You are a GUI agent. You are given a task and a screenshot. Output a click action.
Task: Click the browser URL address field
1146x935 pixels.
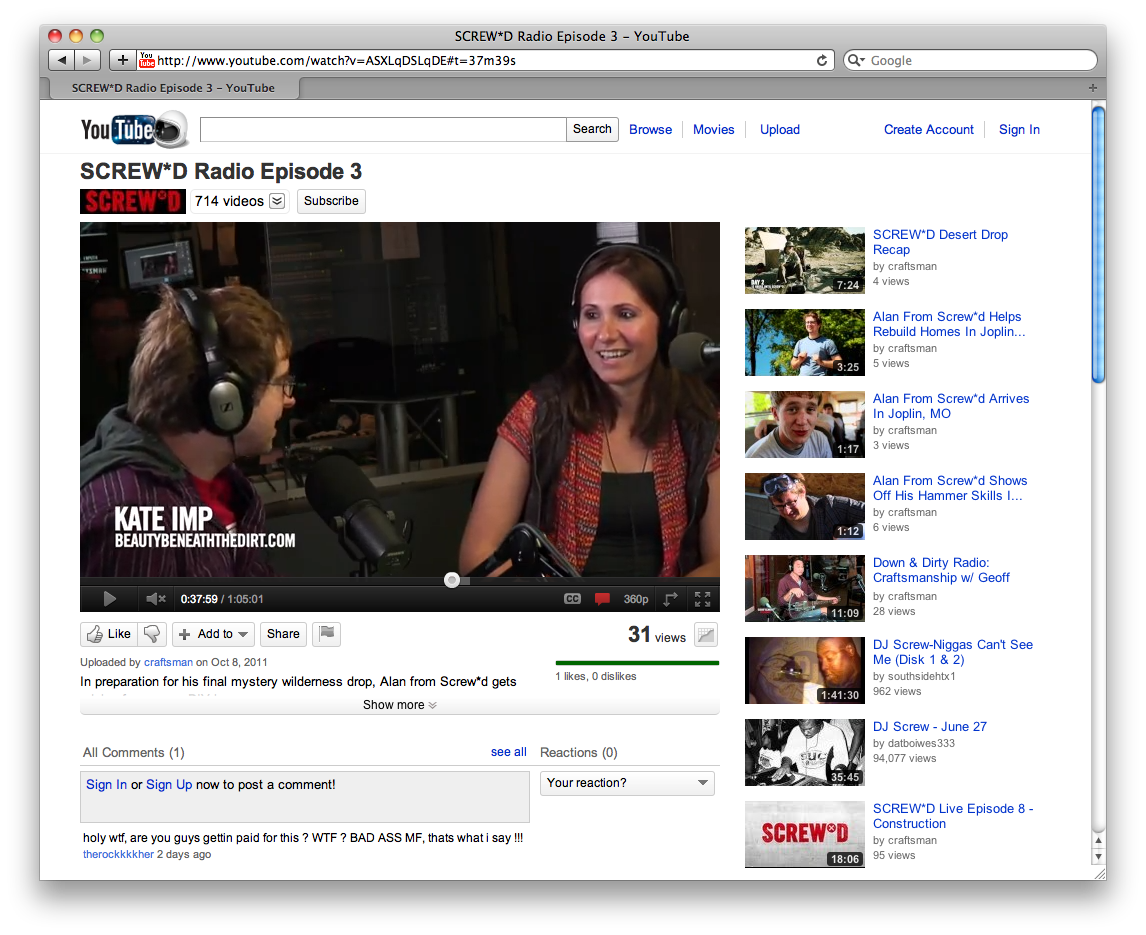[x=476, y=61]
